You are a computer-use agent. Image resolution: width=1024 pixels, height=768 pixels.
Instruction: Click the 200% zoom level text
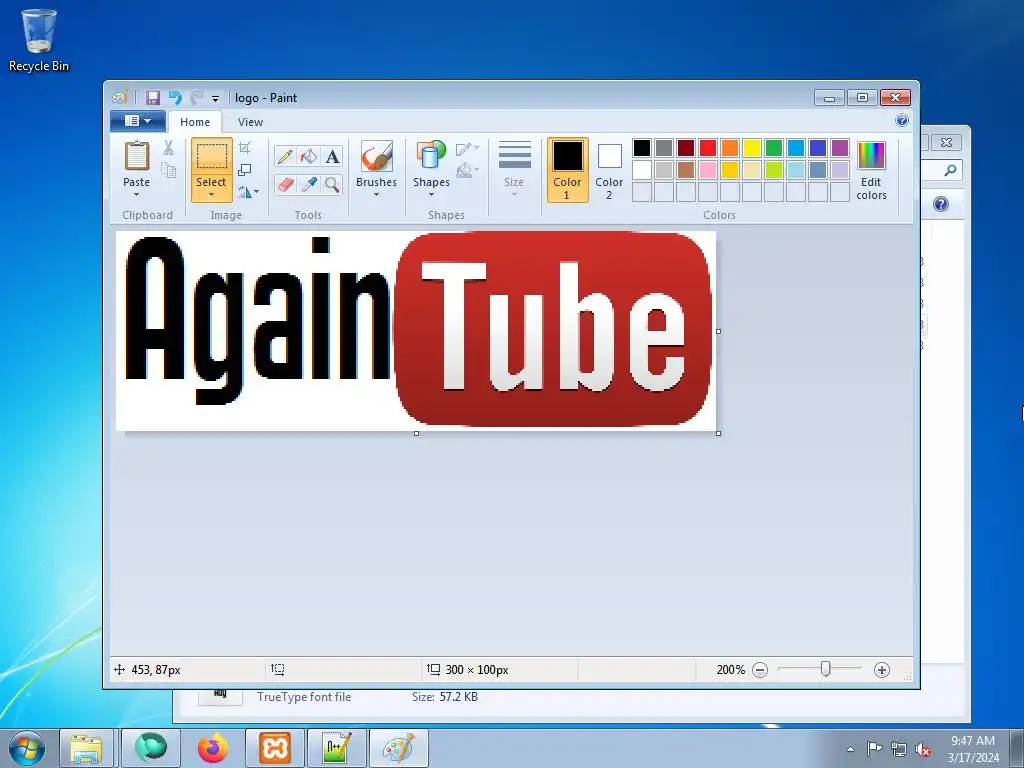click(730, 669)
